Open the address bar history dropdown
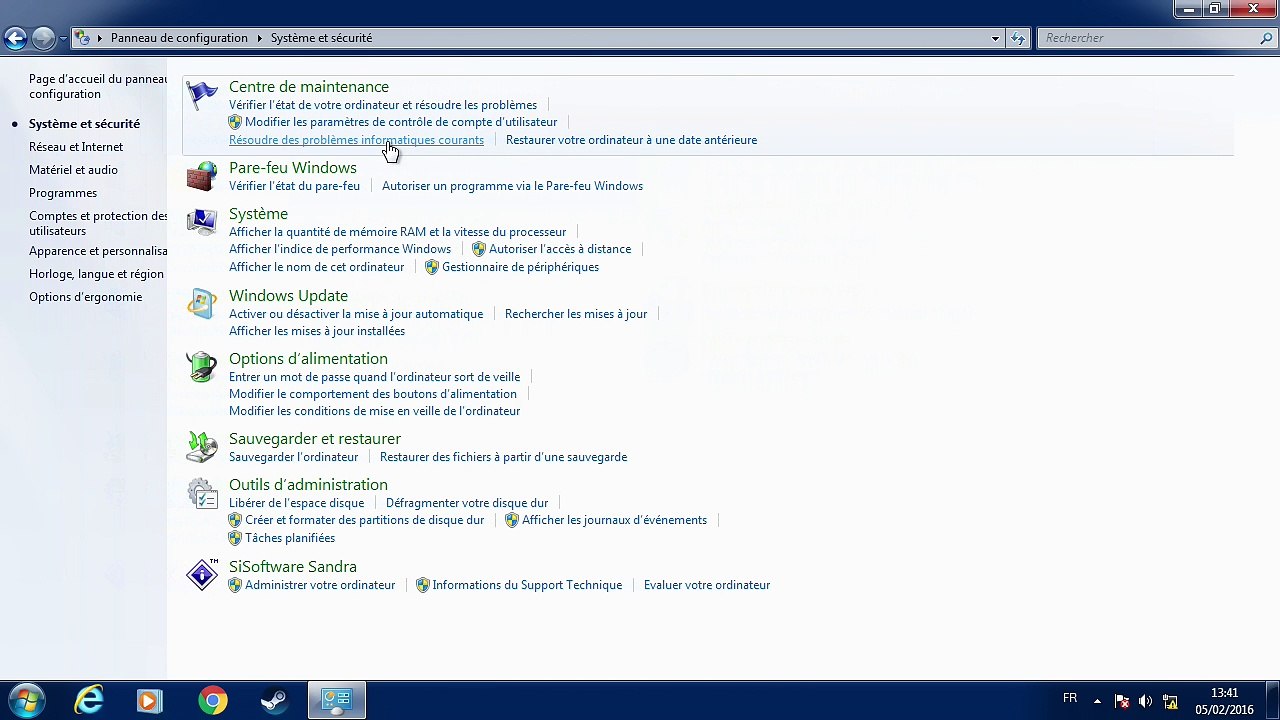The width and height of the screenshot is (1280, 720). [x=995, y=38]
